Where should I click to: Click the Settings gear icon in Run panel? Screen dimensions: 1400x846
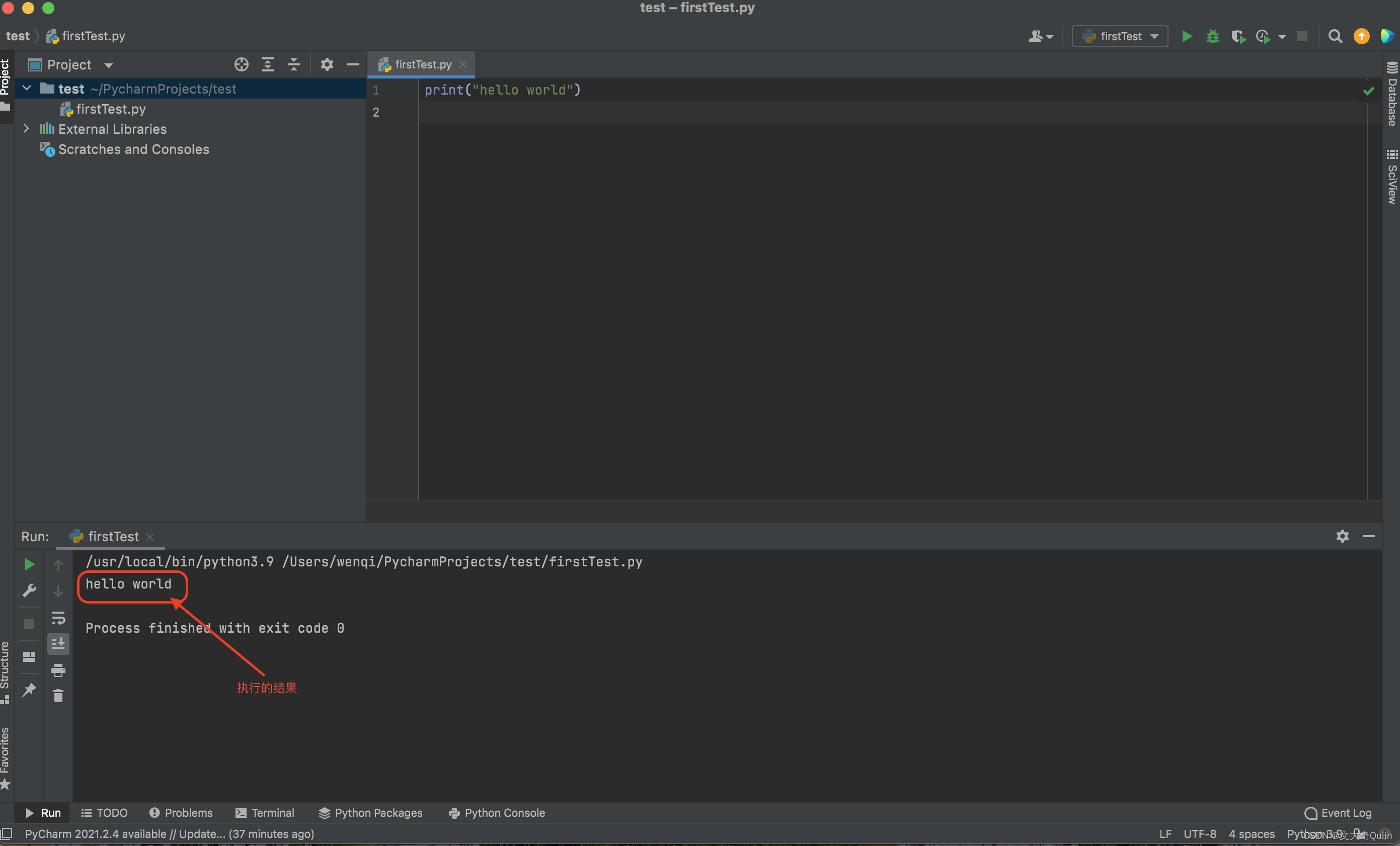[1342, 536]
